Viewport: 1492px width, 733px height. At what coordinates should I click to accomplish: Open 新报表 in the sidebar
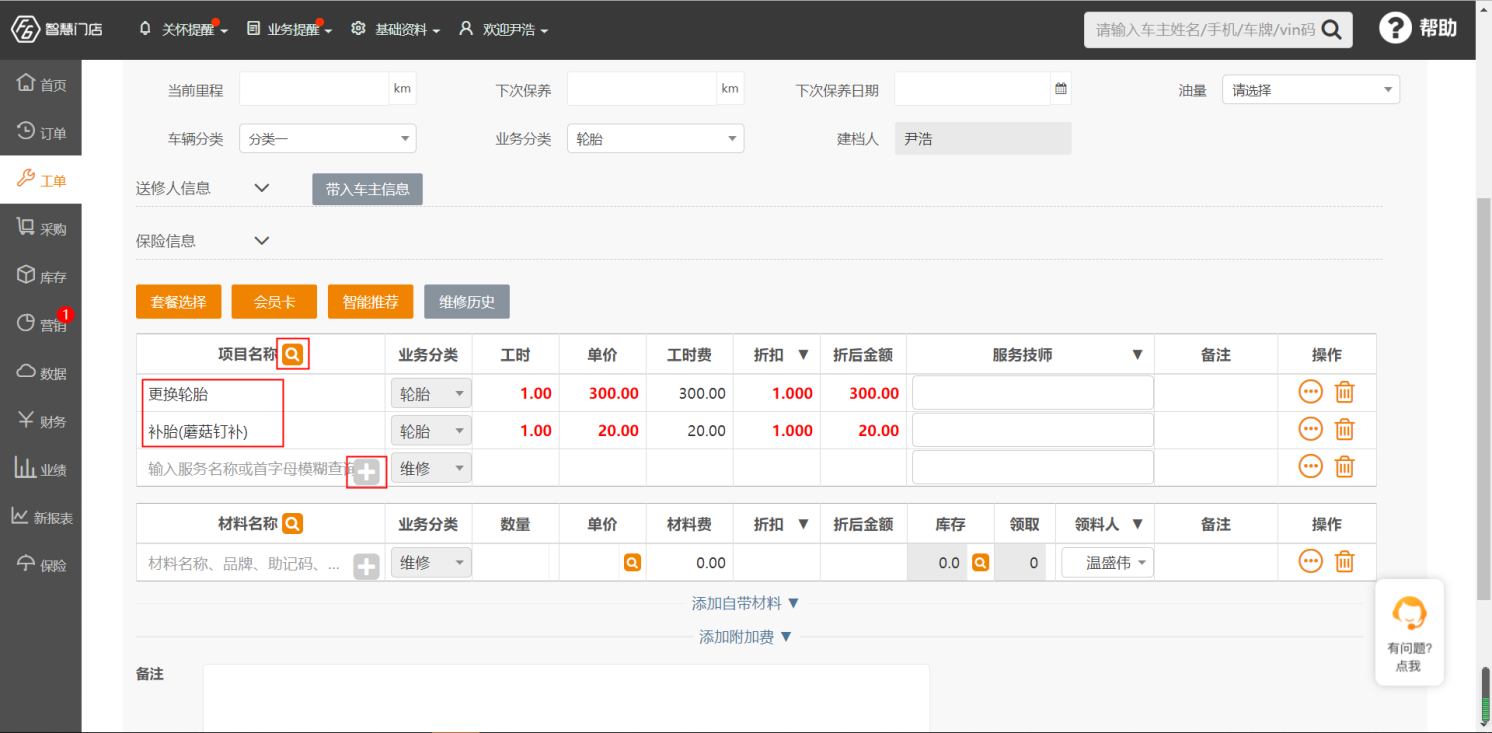click(x=41, y=517)
